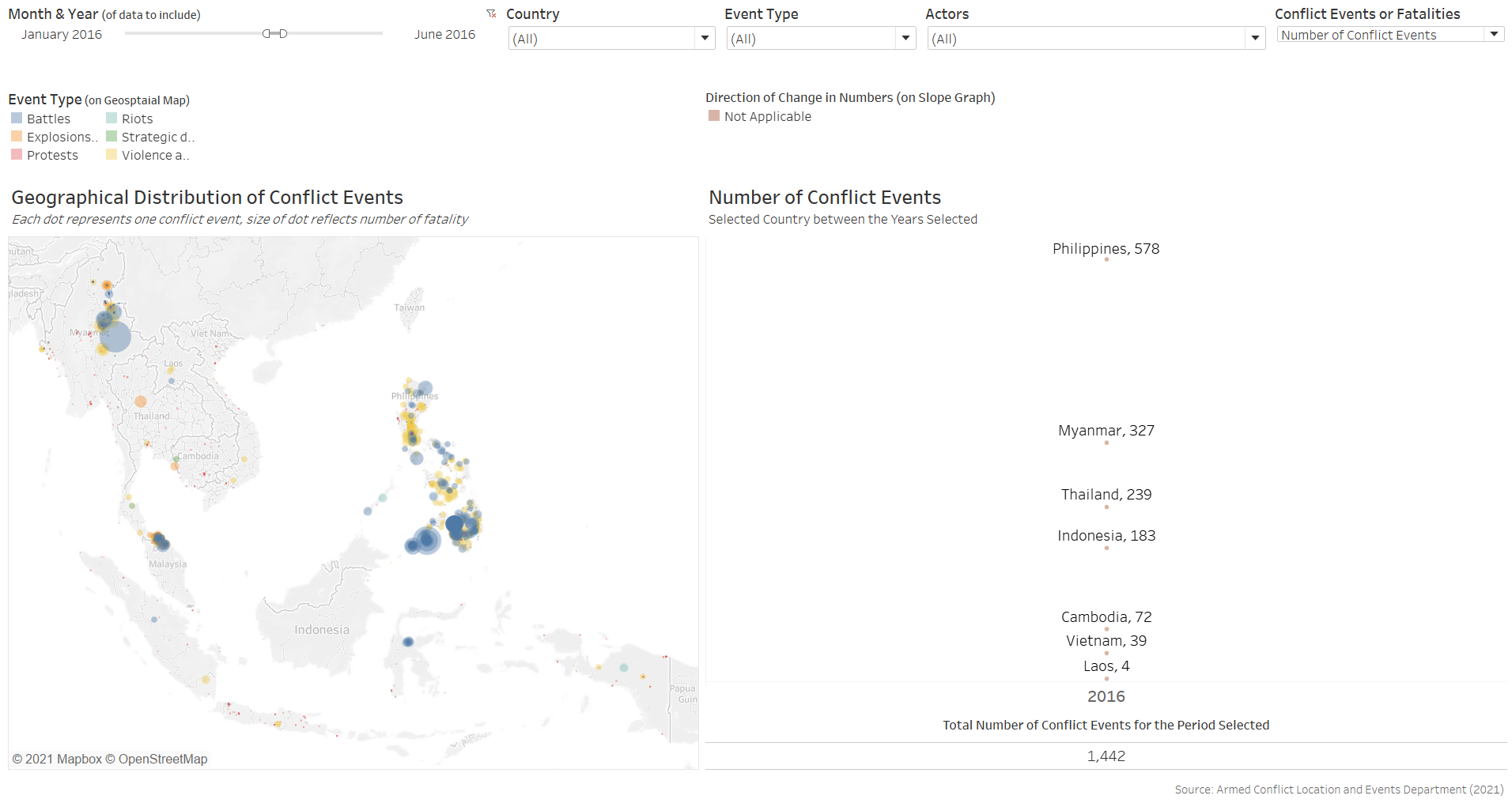Click the Violence against civilians legend square
1512x803 pixels.
click(112, 155)
